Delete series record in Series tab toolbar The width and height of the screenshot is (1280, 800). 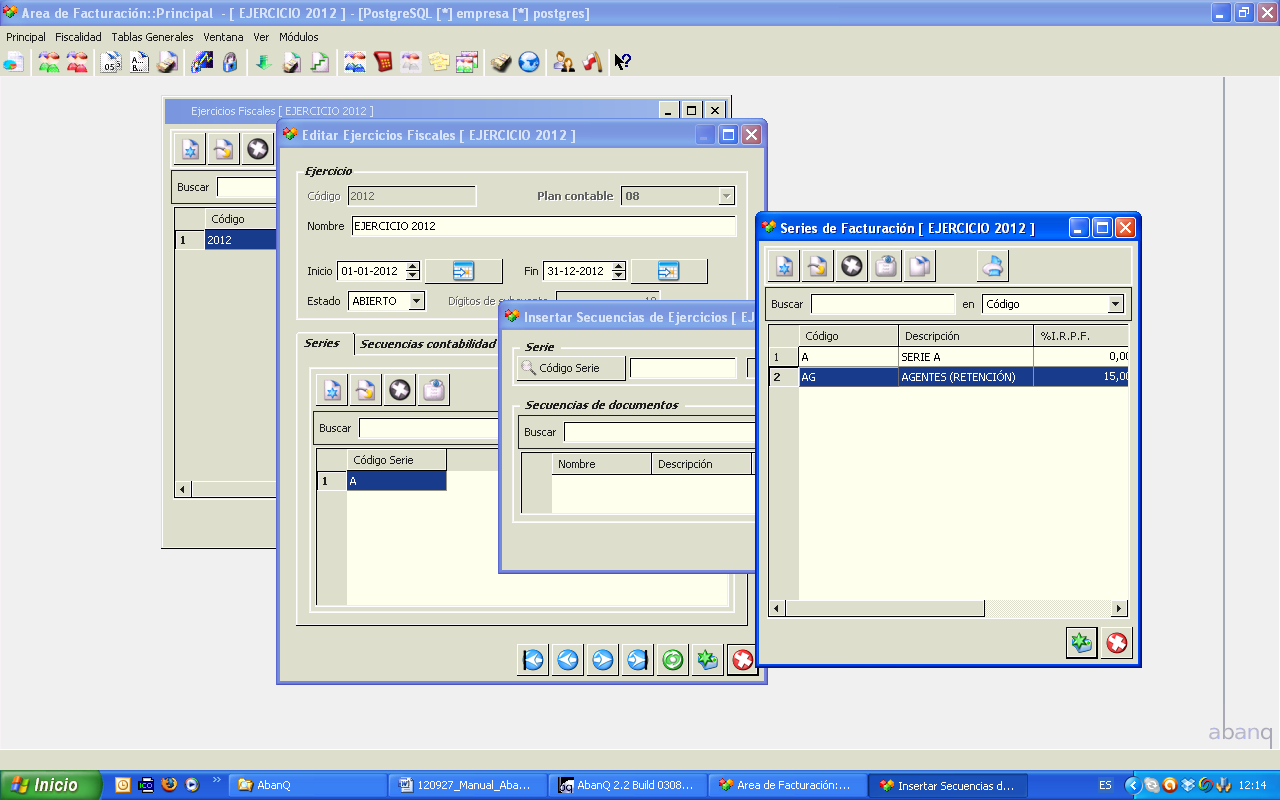pyautogui.click(x=400, y=390)
